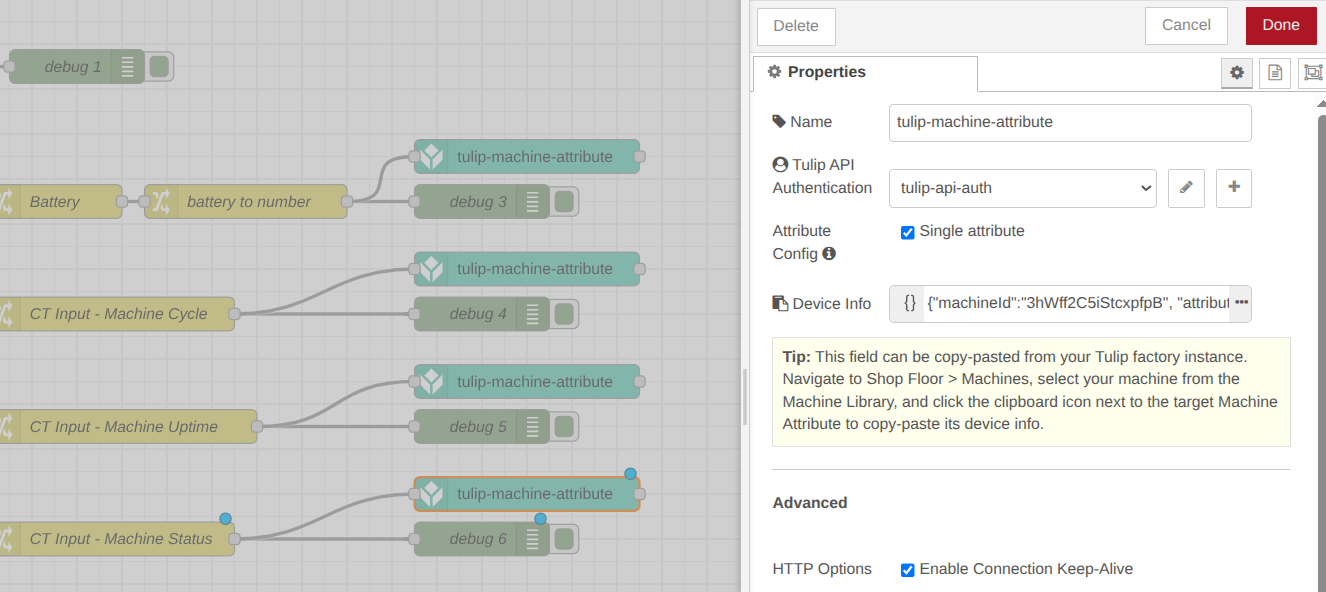The image size is (1326, 592).
Task: Toggle the debug 3 node output button
Action: 564,202
